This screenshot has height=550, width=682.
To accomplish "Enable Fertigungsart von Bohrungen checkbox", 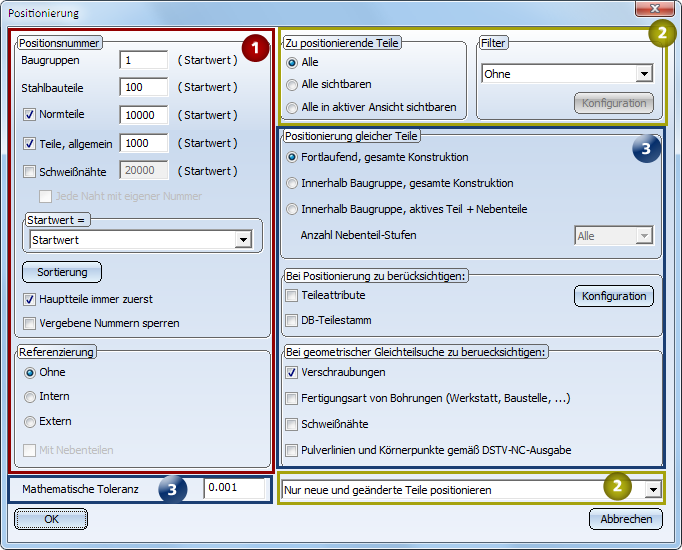I will point(291,398).
